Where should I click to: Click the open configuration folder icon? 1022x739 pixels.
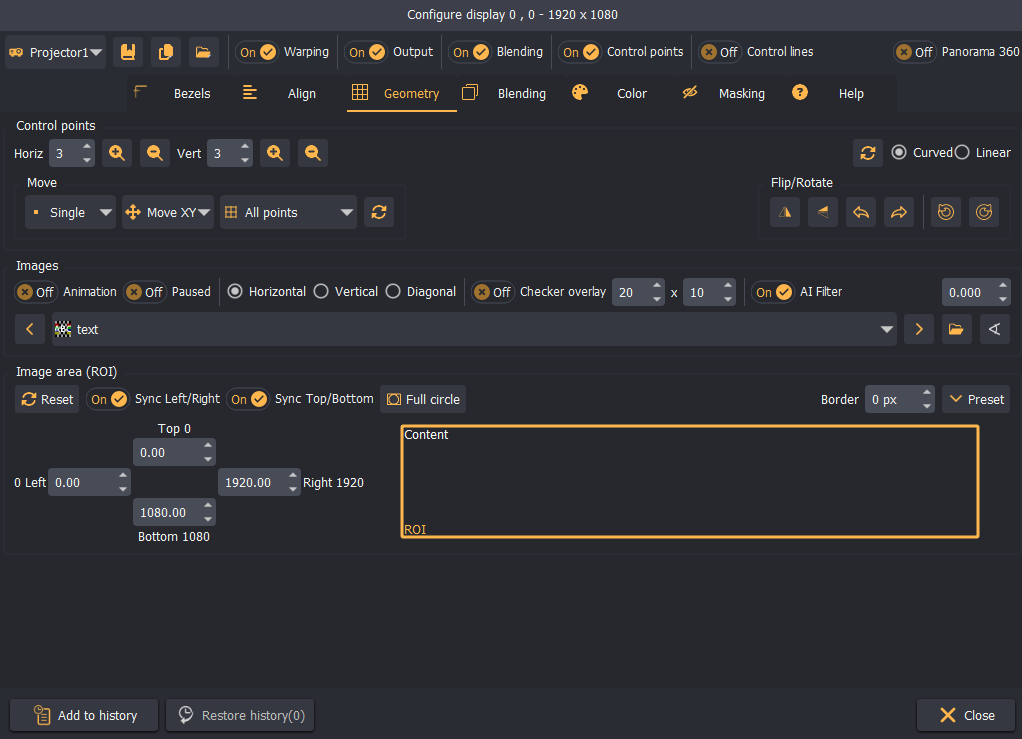(203, 52)
